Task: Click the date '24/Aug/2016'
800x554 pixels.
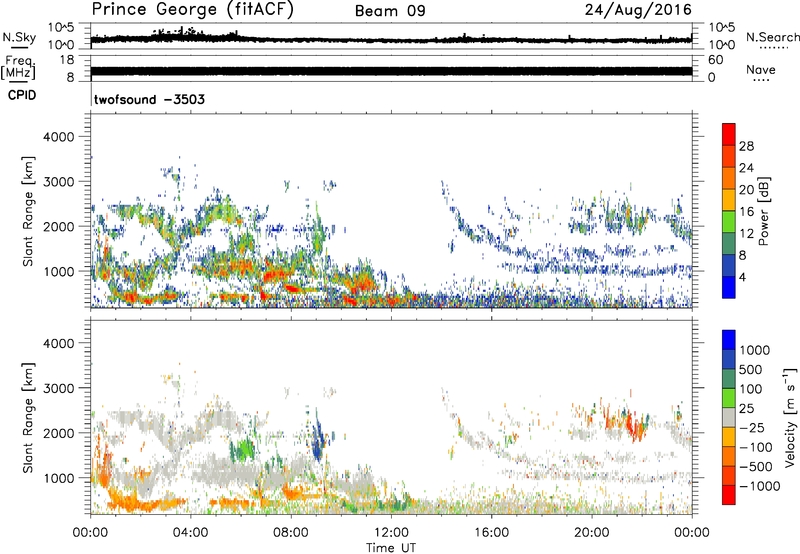Action: pyautogui.click(x=638, y=10)
